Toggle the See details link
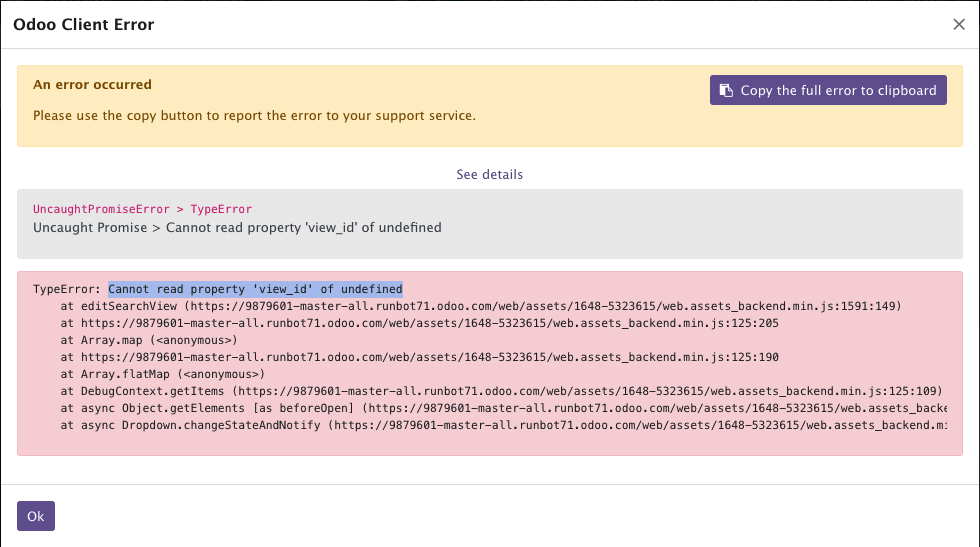The height and width of the screenshot is (547, 980). [489, 174]
